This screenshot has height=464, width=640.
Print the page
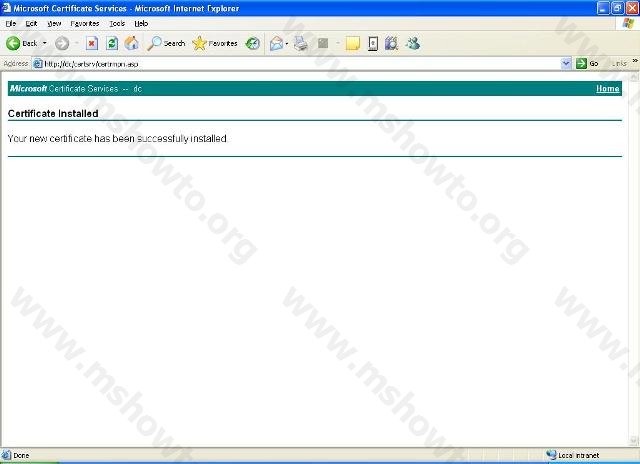click(x=301, y=43)
